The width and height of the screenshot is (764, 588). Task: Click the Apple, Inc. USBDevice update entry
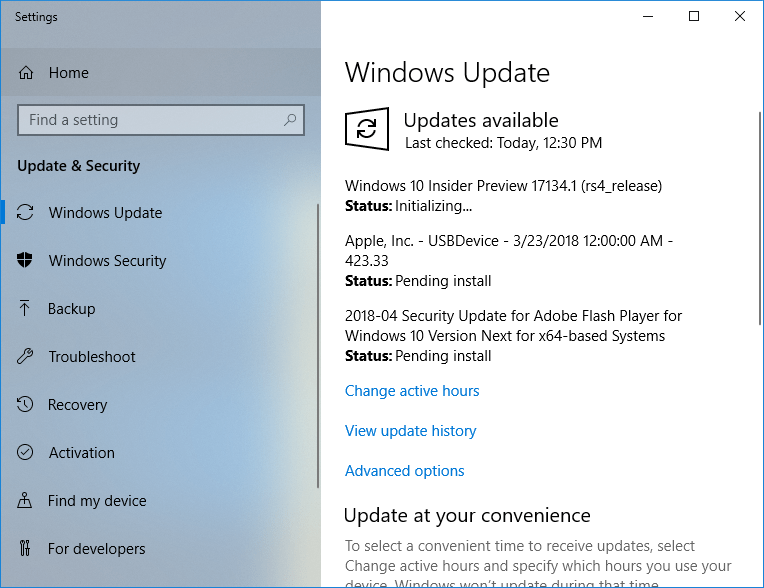tap(509, 250)
